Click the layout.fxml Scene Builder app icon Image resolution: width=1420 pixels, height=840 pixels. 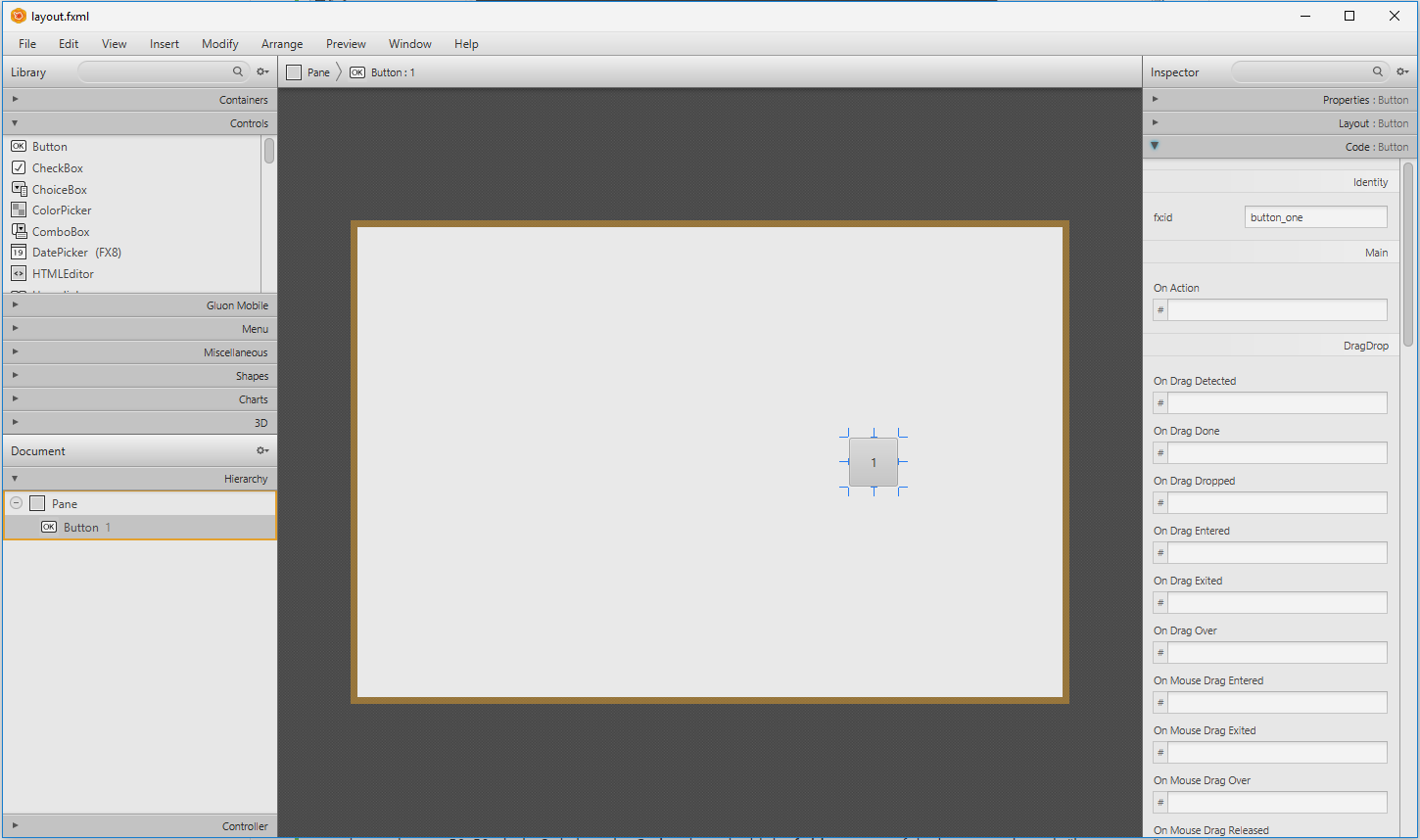[x=18, y=16]
